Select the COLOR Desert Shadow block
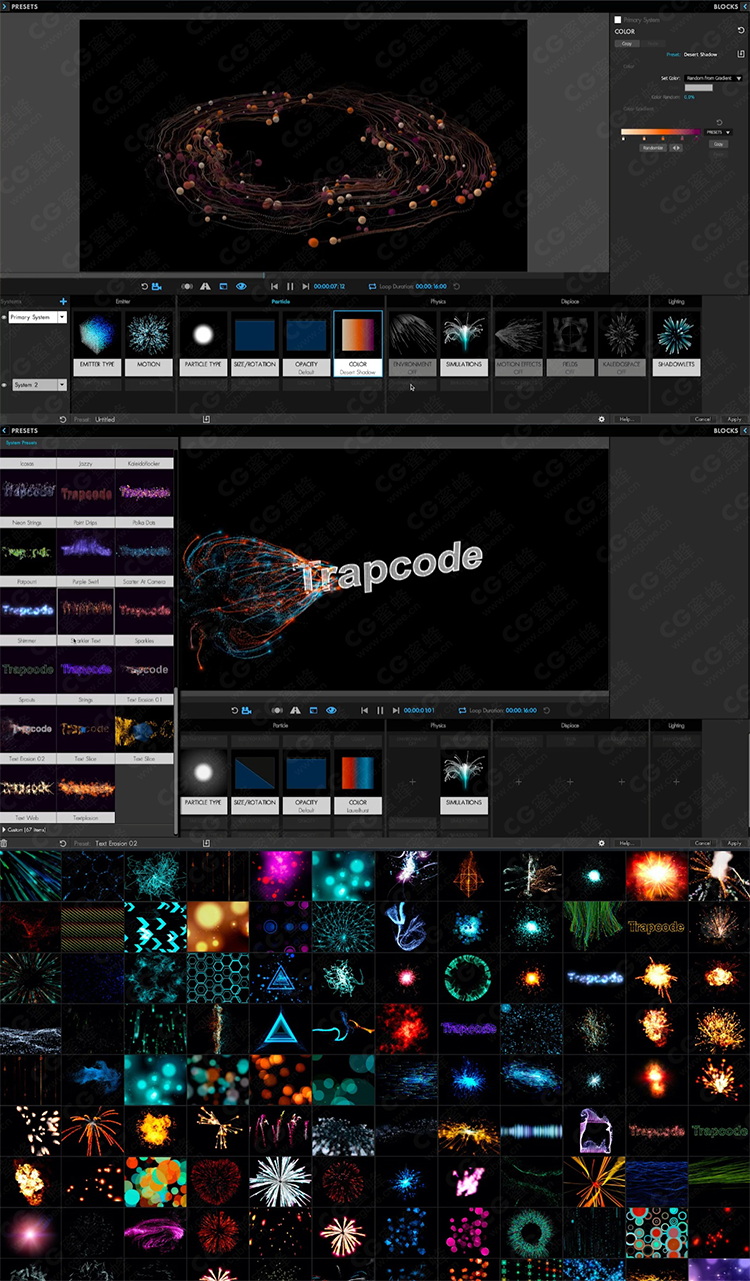This screenshot has height=1281, width=750. click(x=358, y=342)
